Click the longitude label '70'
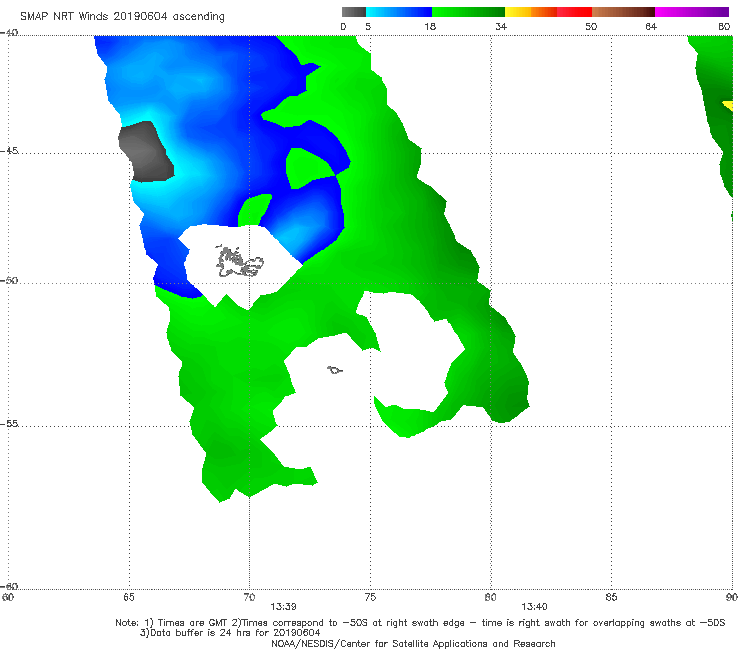Screen dimensions: 740x650 pos(249,597)
